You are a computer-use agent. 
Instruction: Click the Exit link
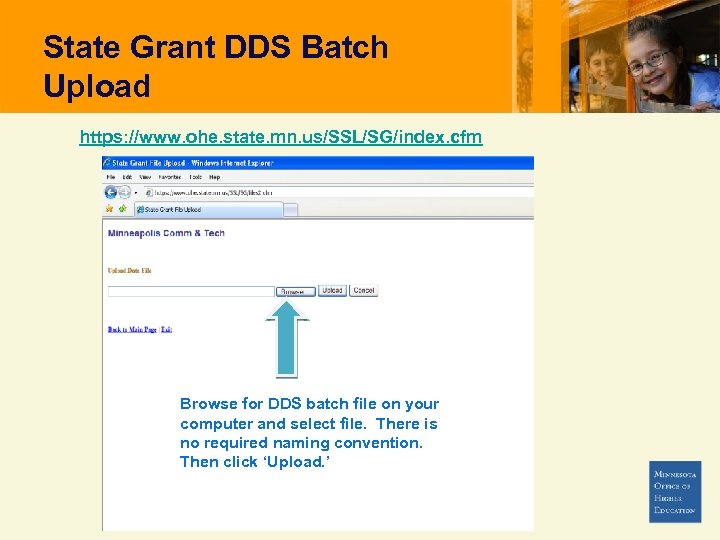[166, 329]
